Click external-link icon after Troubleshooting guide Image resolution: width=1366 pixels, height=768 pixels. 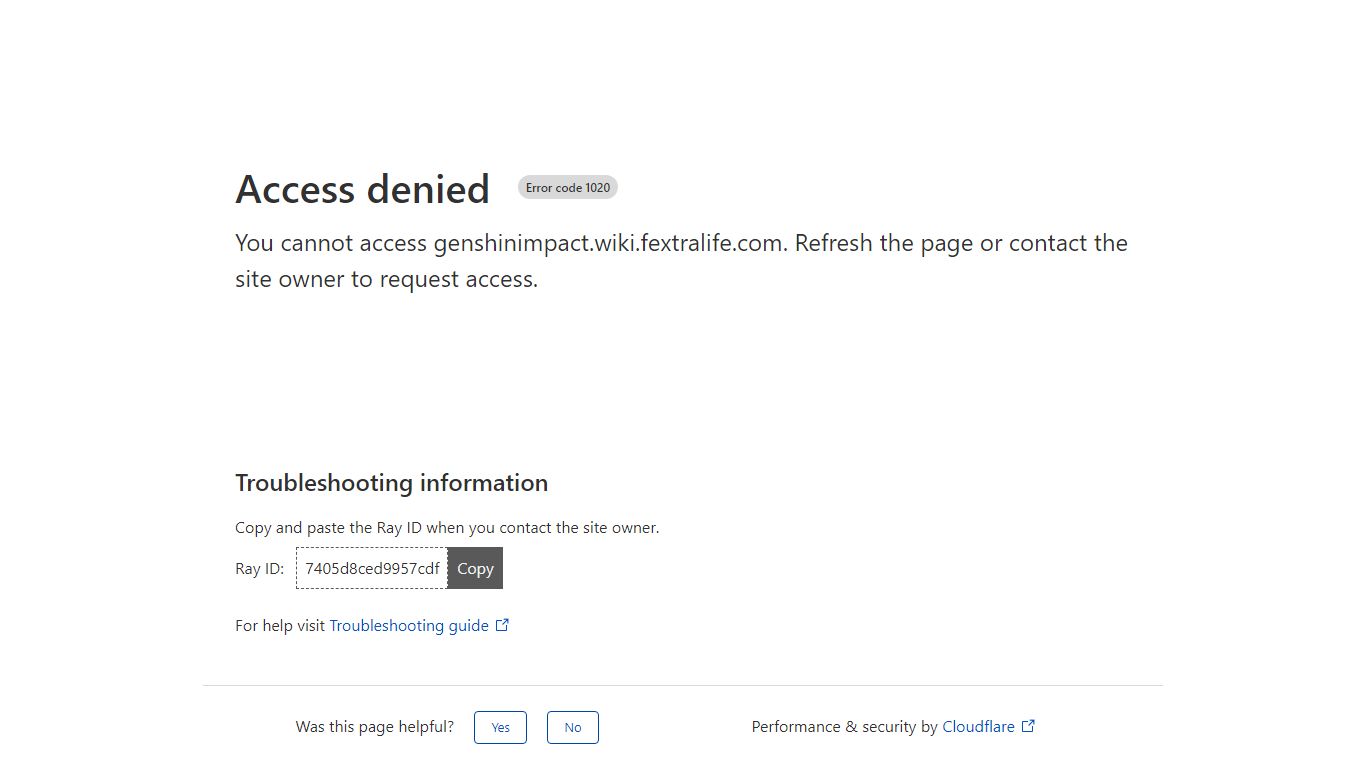point(503,625)
